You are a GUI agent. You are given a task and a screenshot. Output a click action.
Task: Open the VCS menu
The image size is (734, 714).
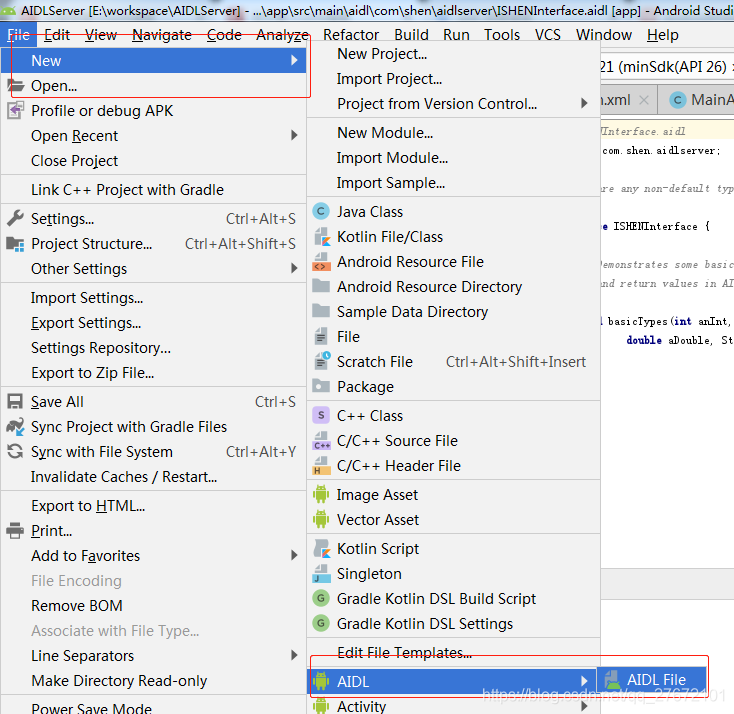coord(548,35)
